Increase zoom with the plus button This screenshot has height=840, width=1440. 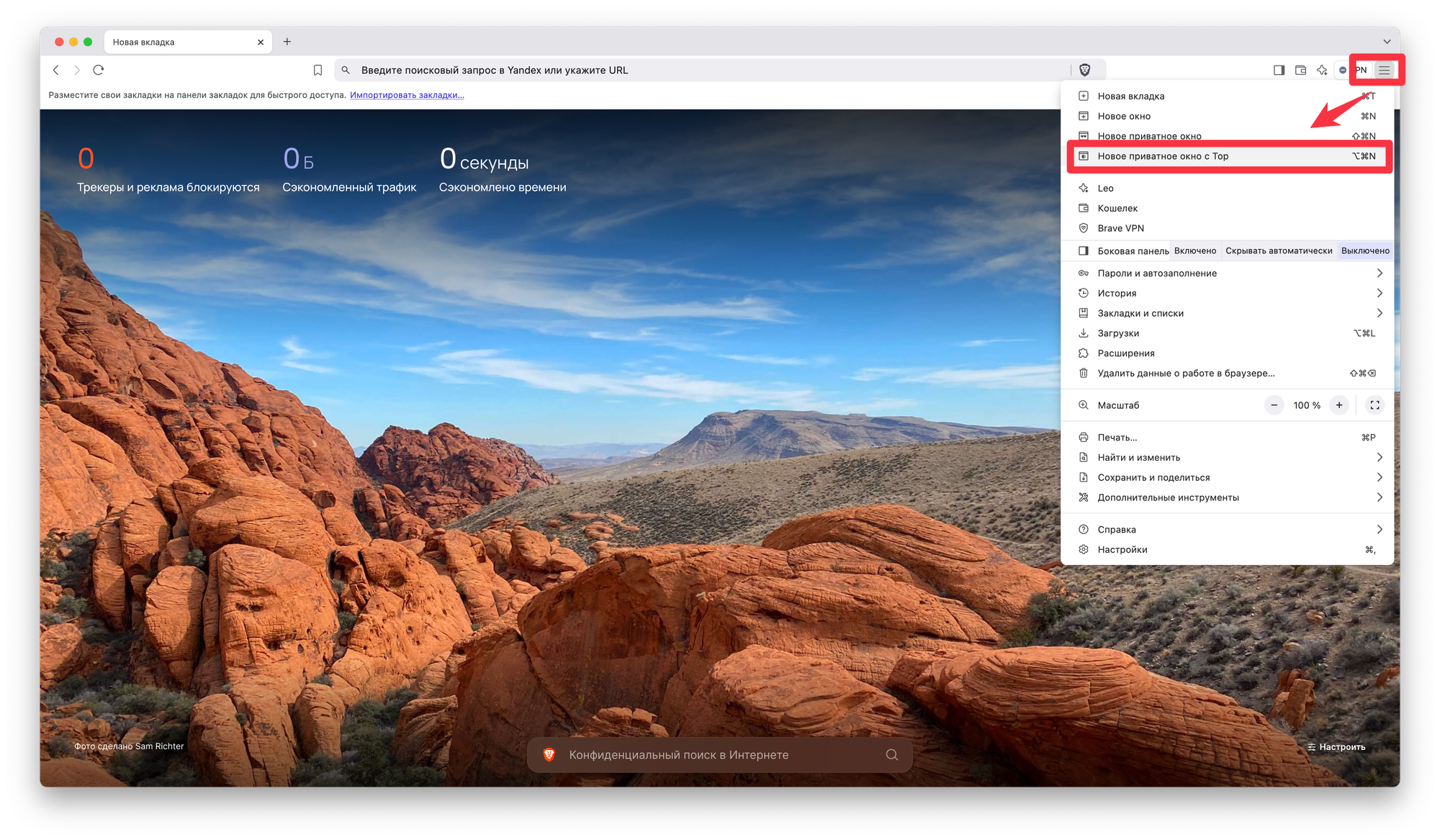tap(1338, 405)
